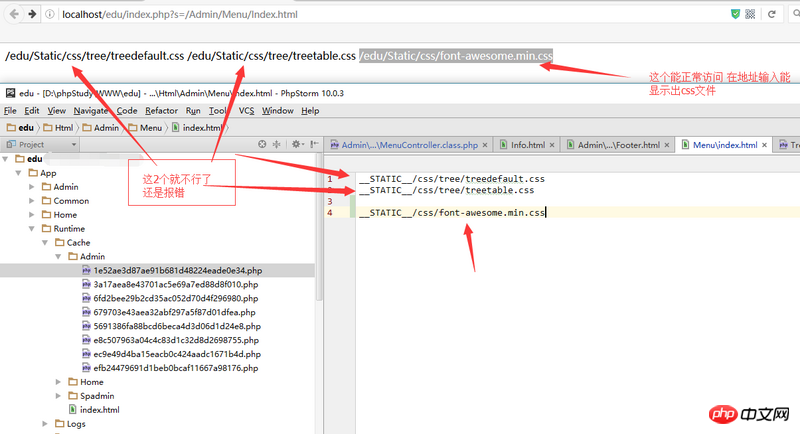800x434 pixels.
Task: Click the Admin breadcrumb in navigation bar
Action: (x=106, y=127)
